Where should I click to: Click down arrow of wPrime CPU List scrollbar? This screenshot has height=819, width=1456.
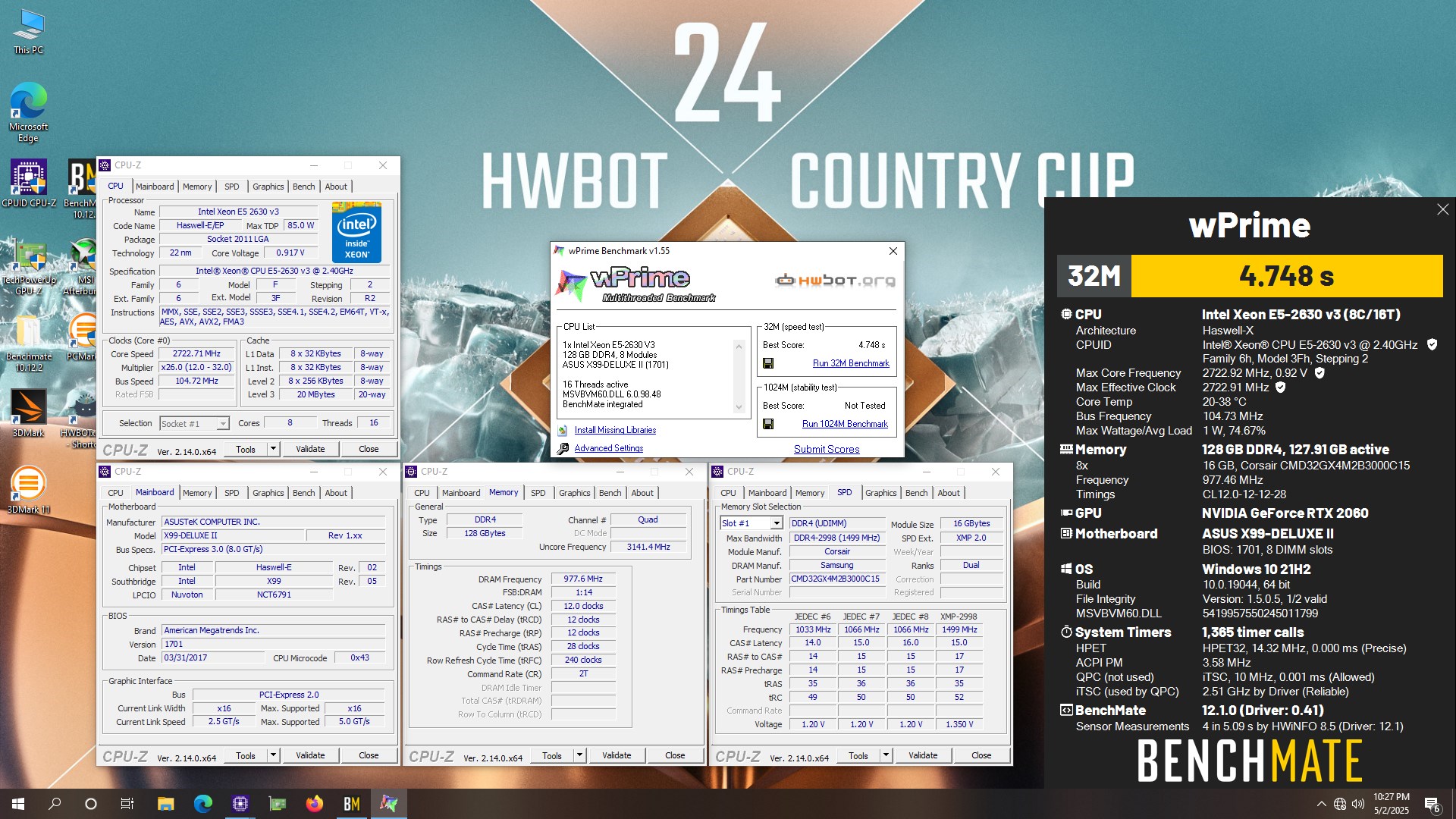(x=739, y=407)
